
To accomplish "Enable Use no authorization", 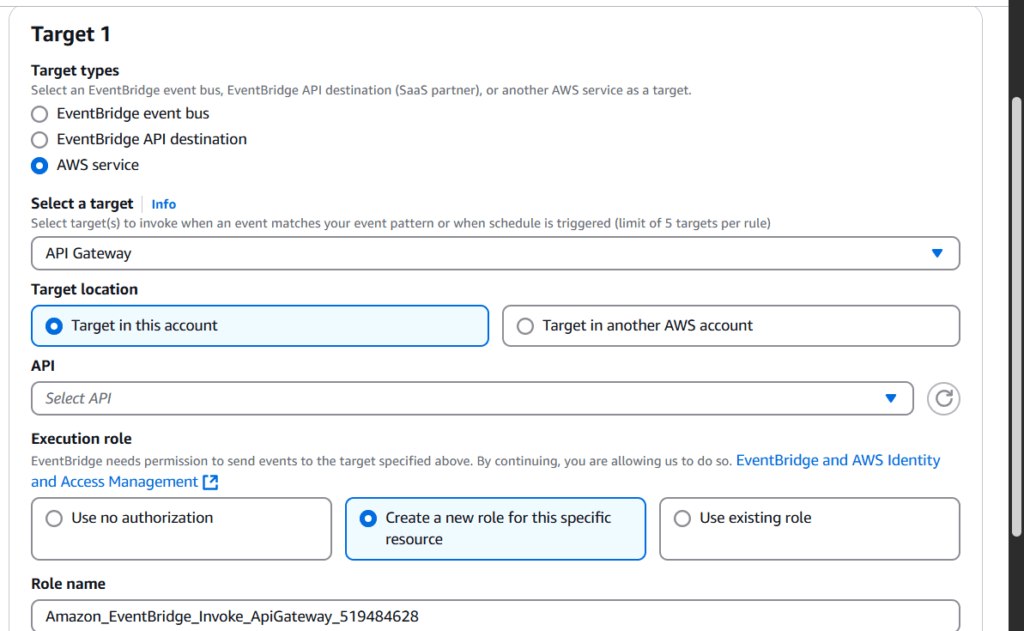I will pos(55,518).
